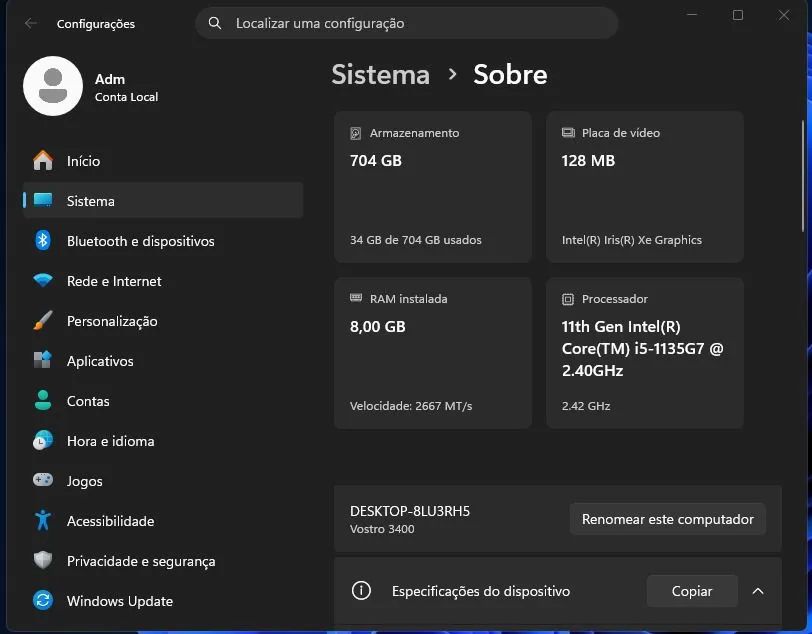This screenshot has height=634, width=812.
Task: Click the Placa de vídeo card icon
Action: coord(568,133)
